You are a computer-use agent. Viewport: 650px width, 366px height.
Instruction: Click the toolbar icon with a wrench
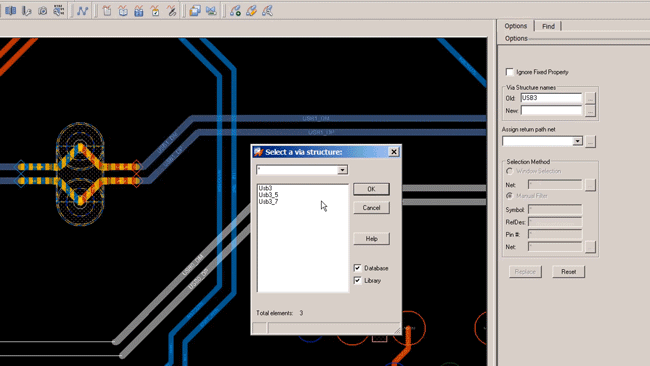pyautogui.click(x=27, y=11)
